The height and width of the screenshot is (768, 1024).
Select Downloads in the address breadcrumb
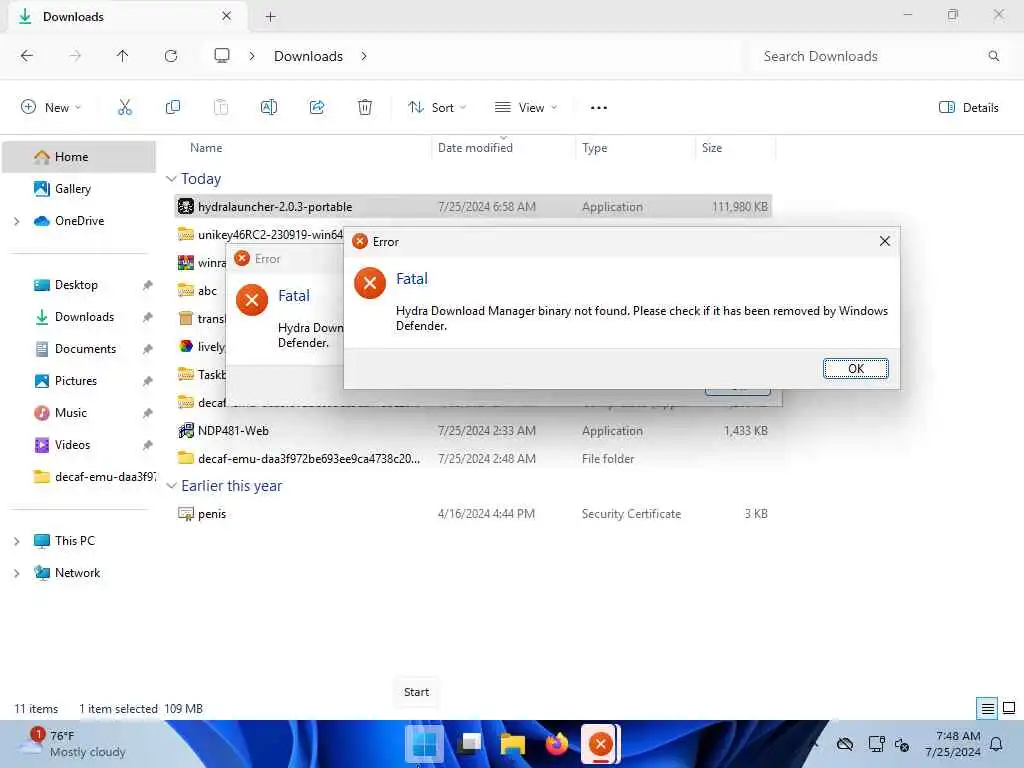coord(308,56)
